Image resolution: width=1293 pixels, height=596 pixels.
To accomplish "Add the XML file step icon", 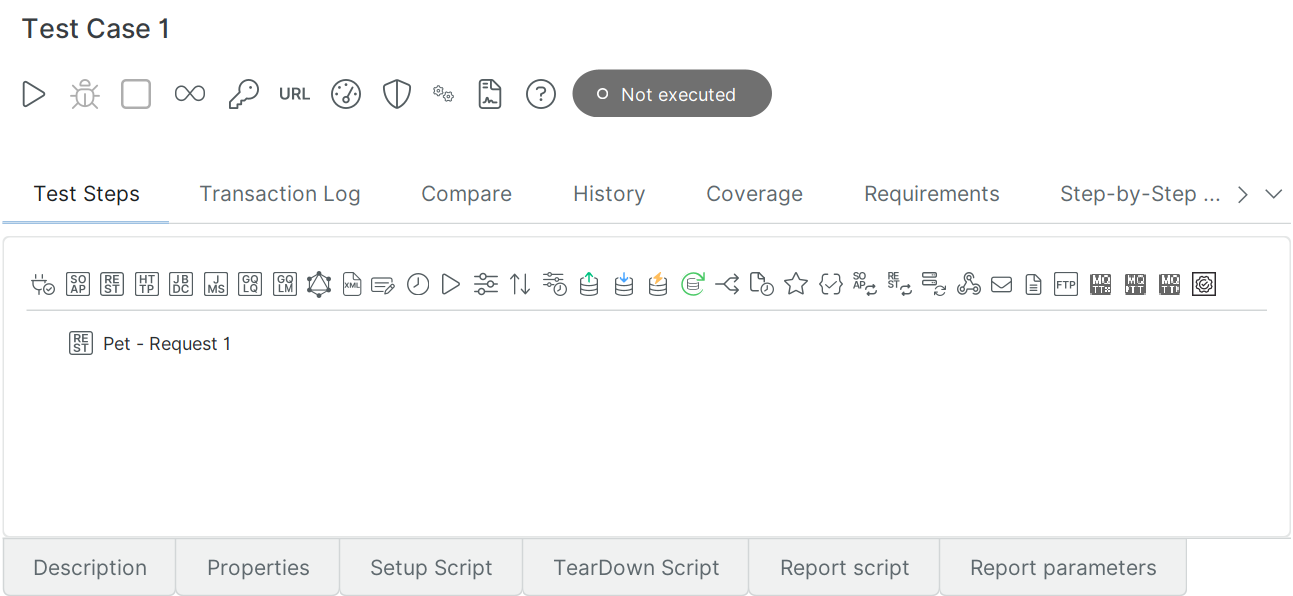I will point(352,284).
